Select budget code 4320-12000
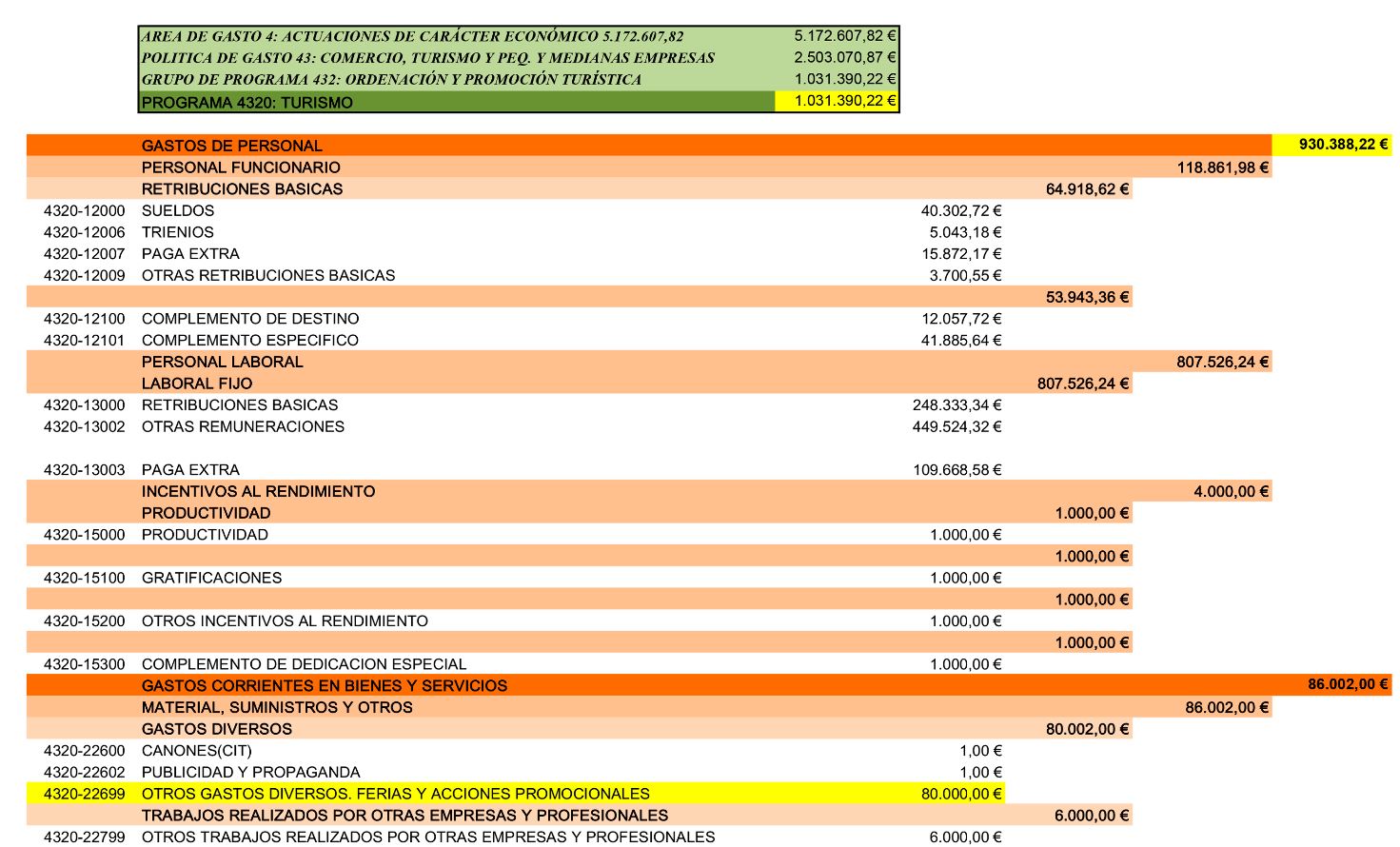Image resolution: width=1400 pixels, height=847 pixels. tap(84, 210)
